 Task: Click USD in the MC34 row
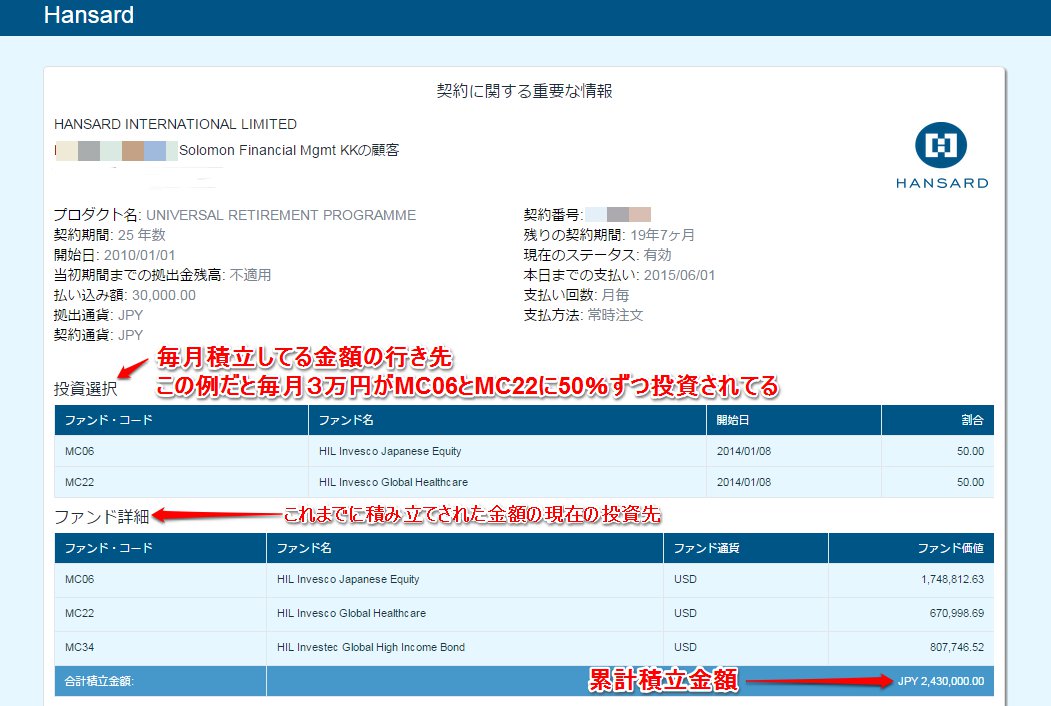tap(685, 648)
